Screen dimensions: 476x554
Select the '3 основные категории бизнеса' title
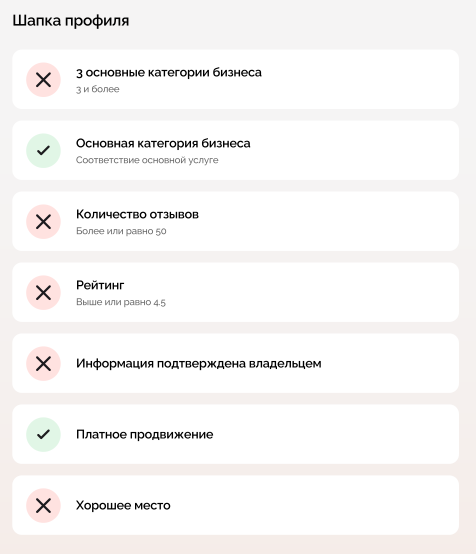pos(169,72)
